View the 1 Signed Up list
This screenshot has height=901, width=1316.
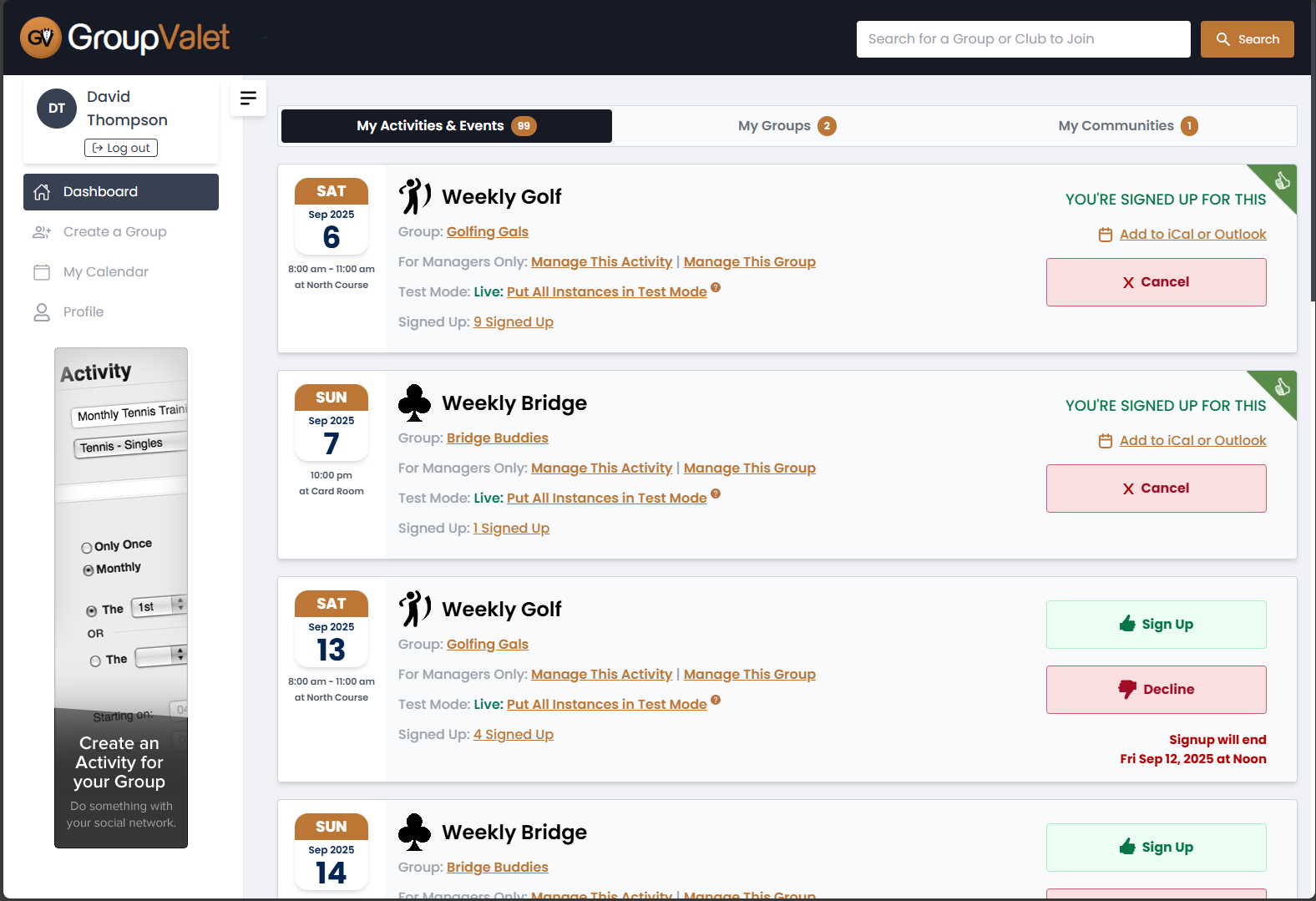pos(511,529)
